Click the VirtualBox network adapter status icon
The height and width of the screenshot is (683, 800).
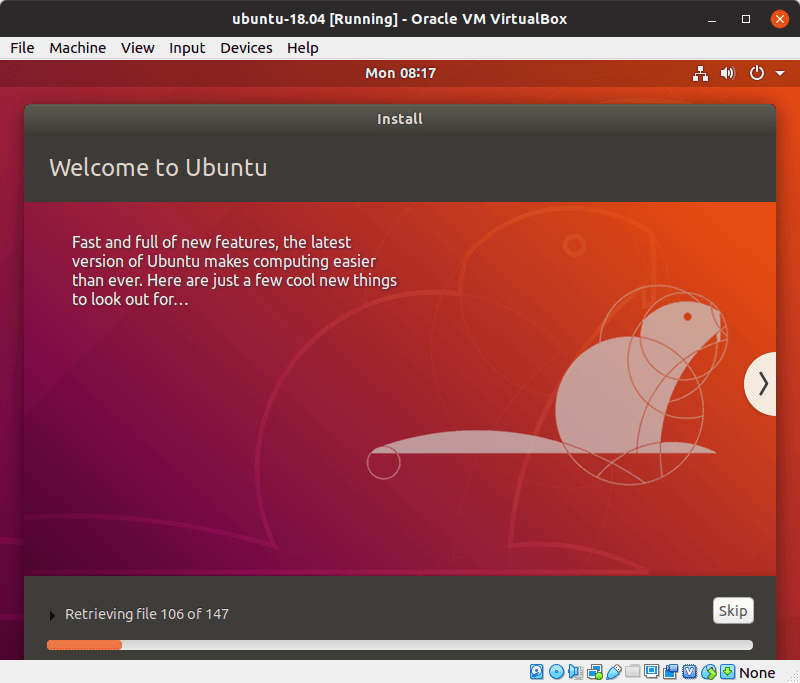coord(594,672)
